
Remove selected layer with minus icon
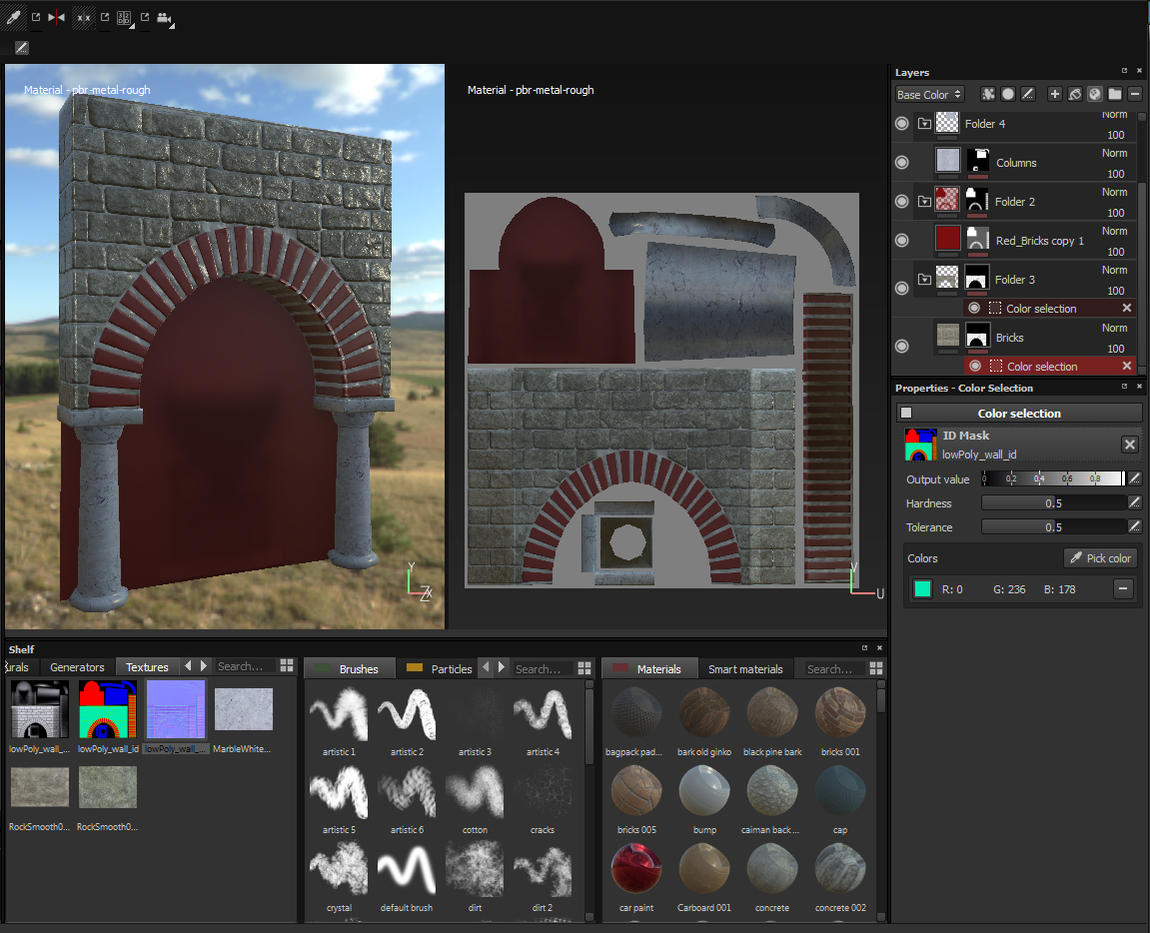pos(1135,94)
